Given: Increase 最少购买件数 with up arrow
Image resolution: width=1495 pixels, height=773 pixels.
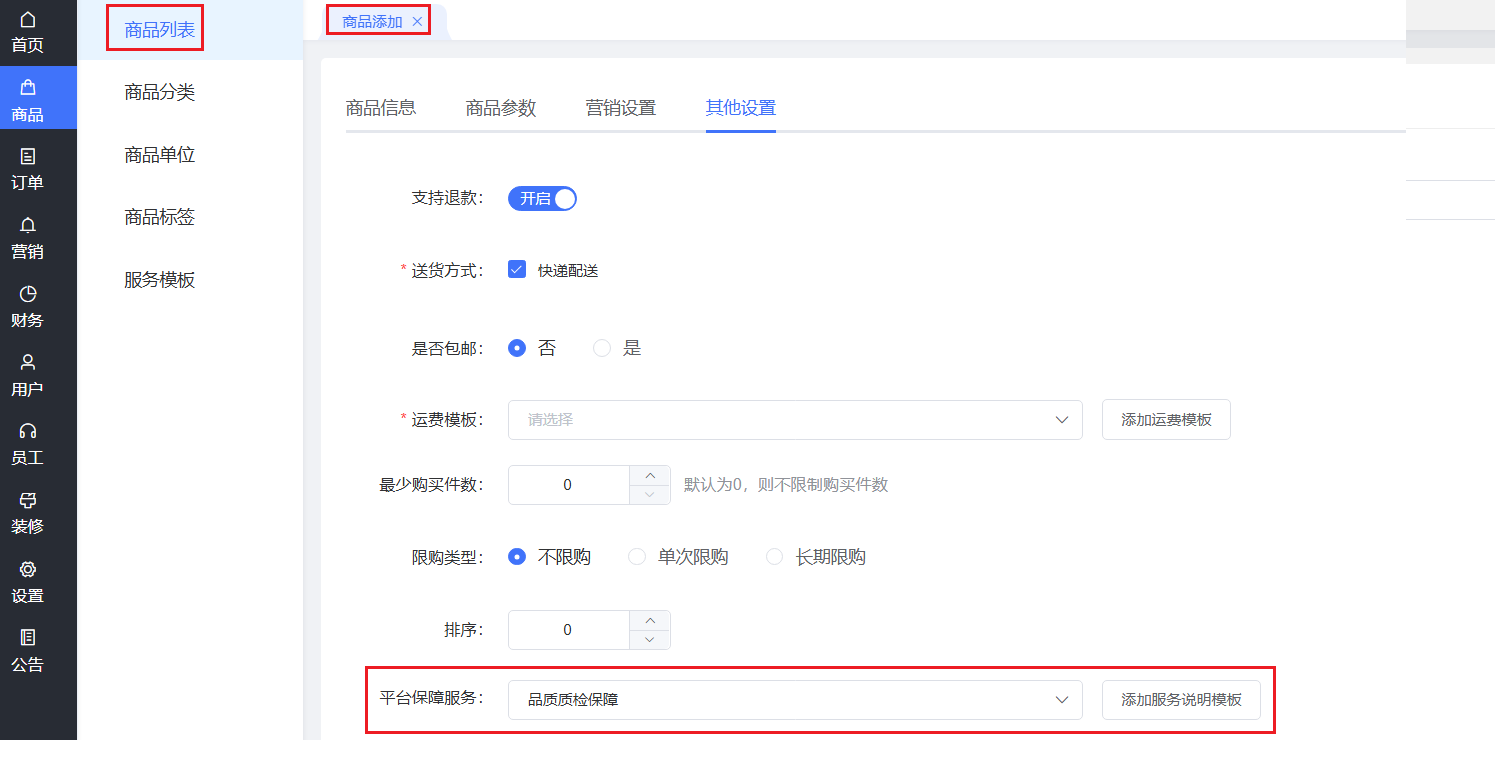Looking at the screenshot, I should point(650,475).
